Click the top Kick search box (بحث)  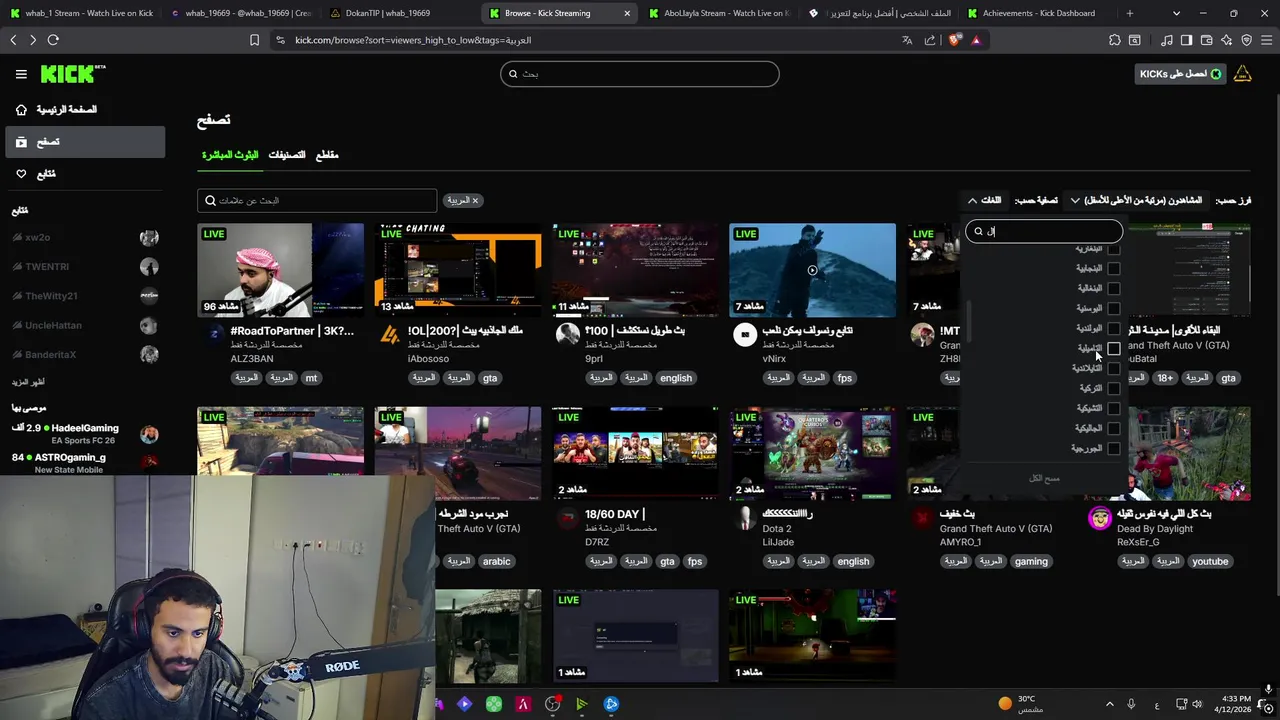(x=639, y=74)
